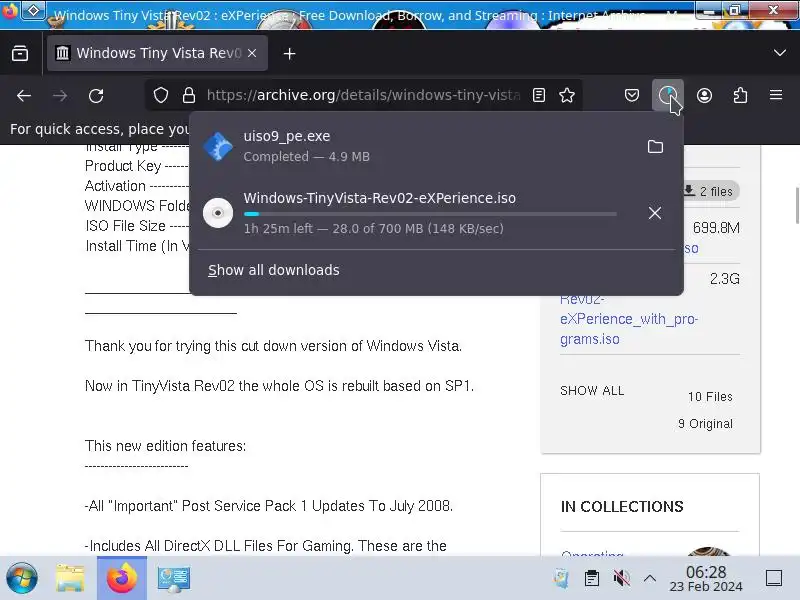The height and width of the screenshot is (600, 800).
Task: Open File Explorer from taskbar
Action: pyautogui.click(x=70, y=579)
